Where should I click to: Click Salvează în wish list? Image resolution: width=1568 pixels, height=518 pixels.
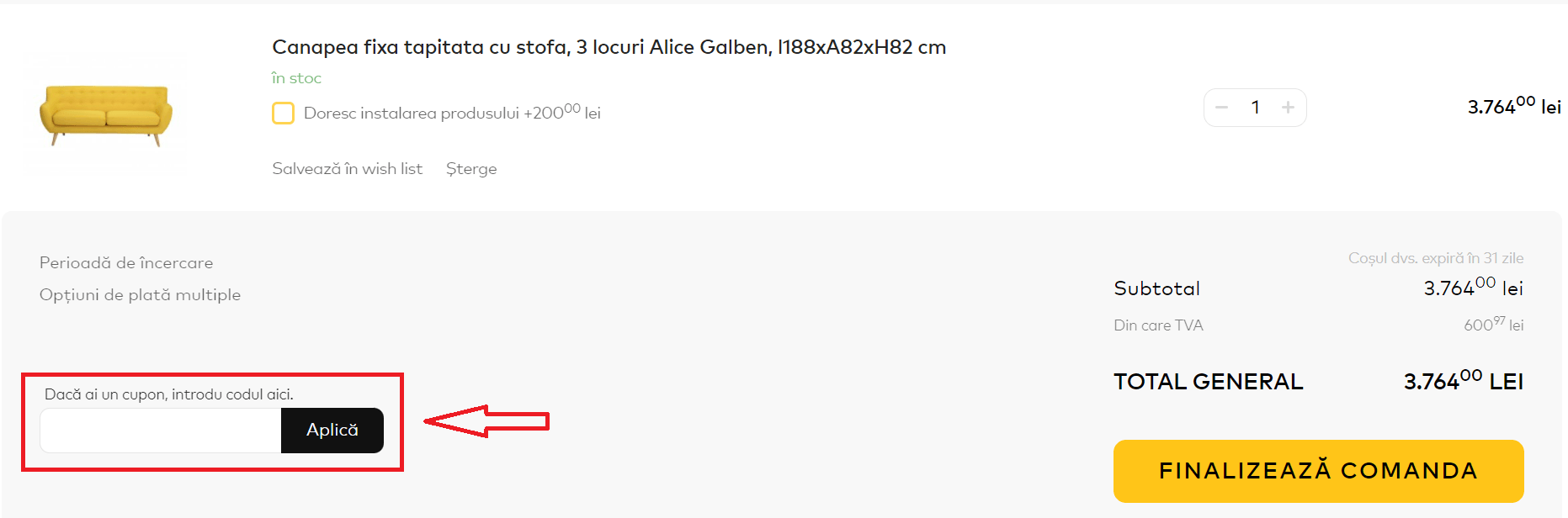click(347, 169)
